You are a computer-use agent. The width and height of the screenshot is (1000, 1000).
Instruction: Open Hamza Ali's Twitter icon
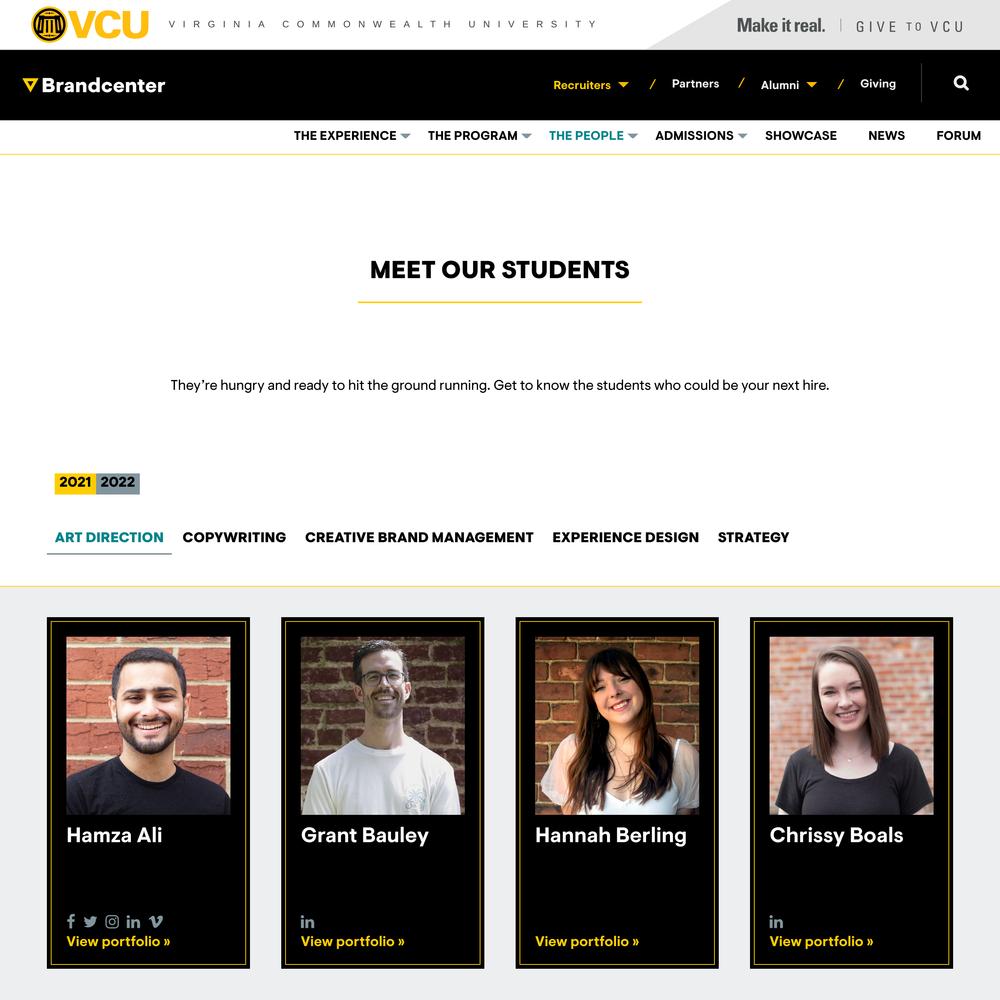click(x=91, y=922)
